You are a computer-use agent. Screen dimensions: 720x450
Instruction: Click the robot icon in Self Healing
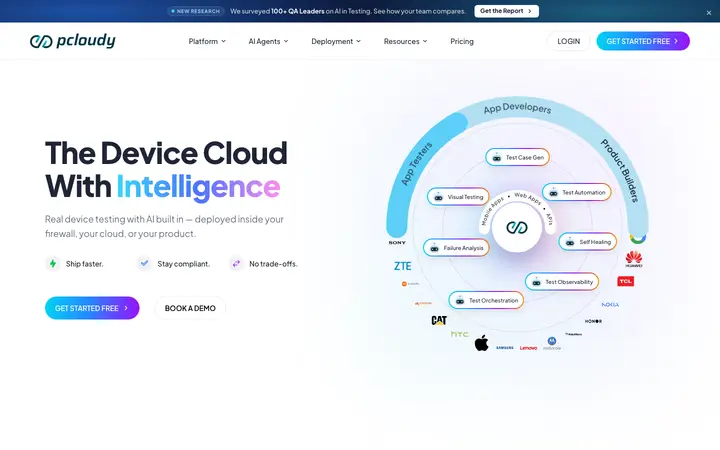pyautogui.click(x=570, y=242)
